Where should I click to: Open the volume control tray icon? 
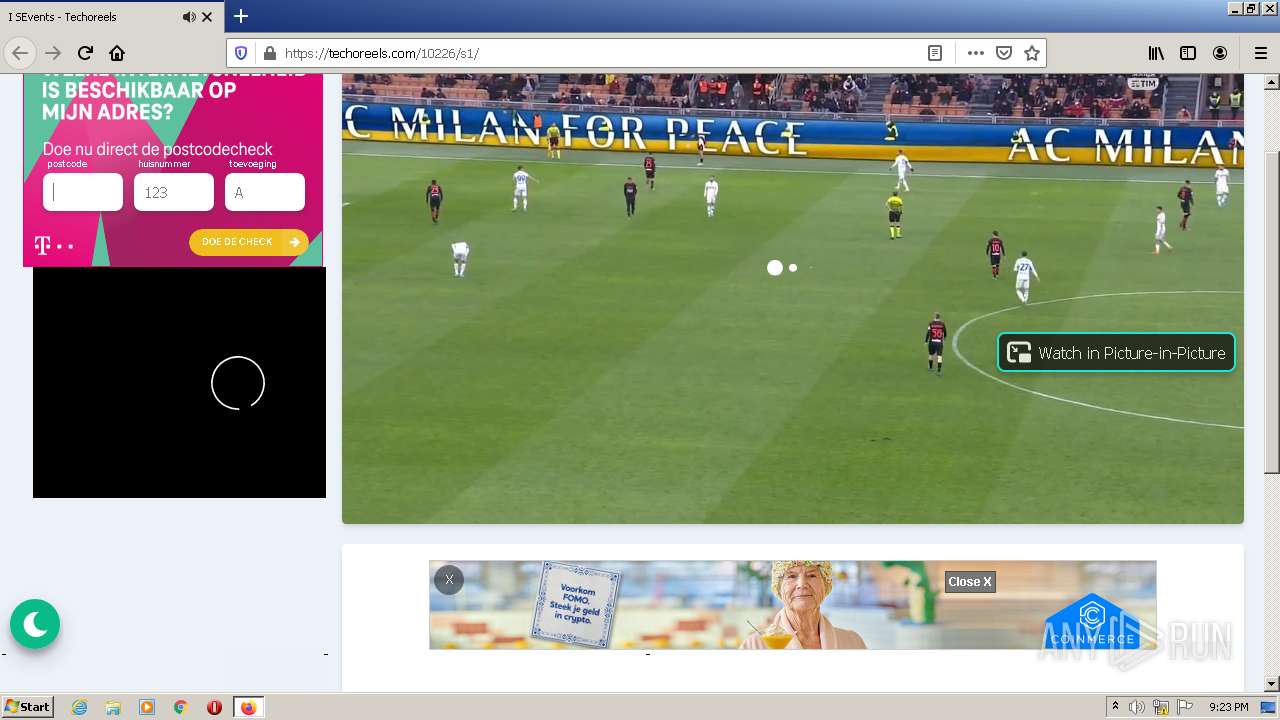[x=1137, y=707]
